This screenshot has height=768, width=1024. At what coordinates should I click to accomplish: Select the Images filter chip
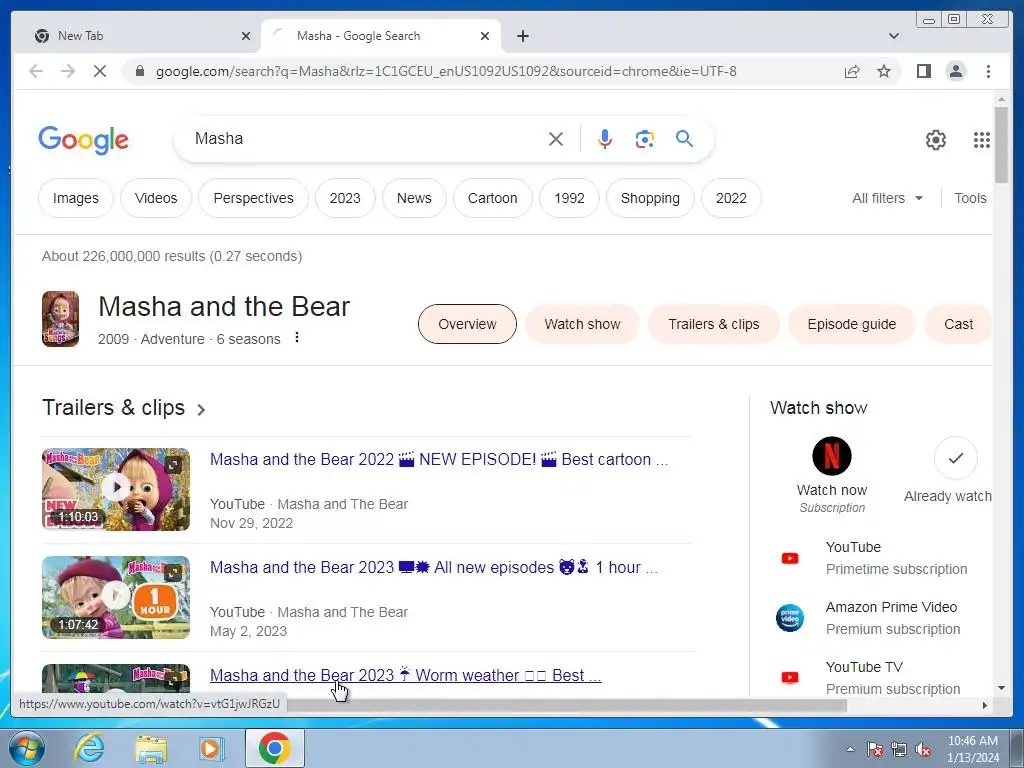76,198
